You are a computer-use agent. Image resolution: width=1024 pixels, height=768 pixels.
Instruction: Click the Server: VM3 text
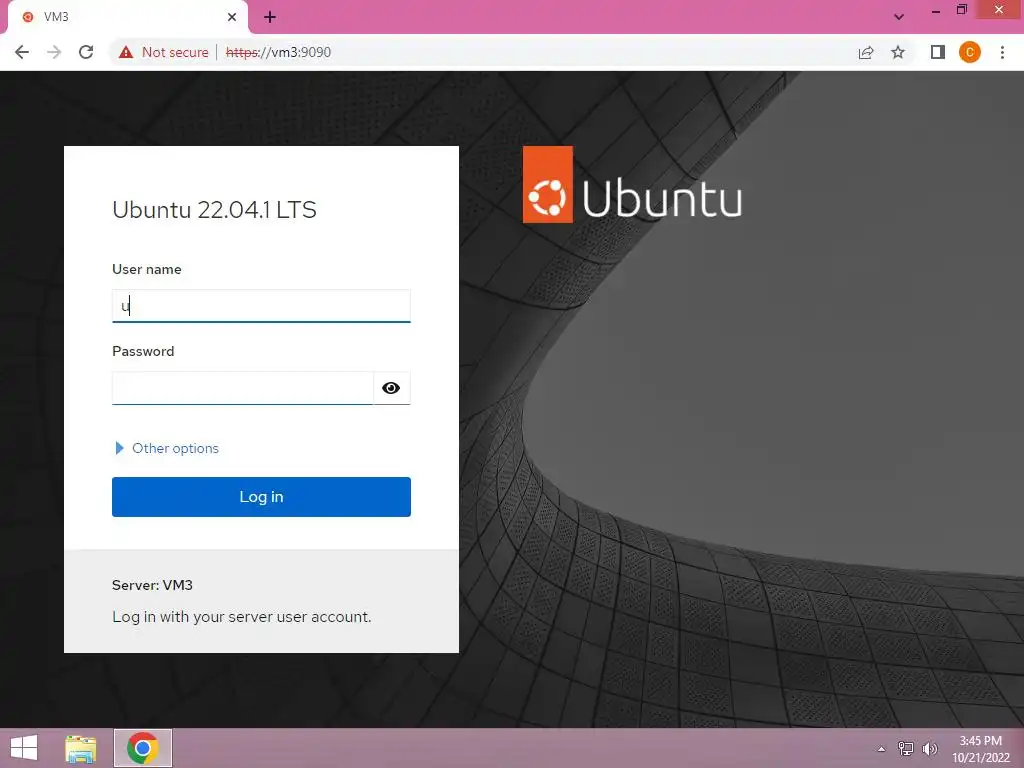point(152,585)
